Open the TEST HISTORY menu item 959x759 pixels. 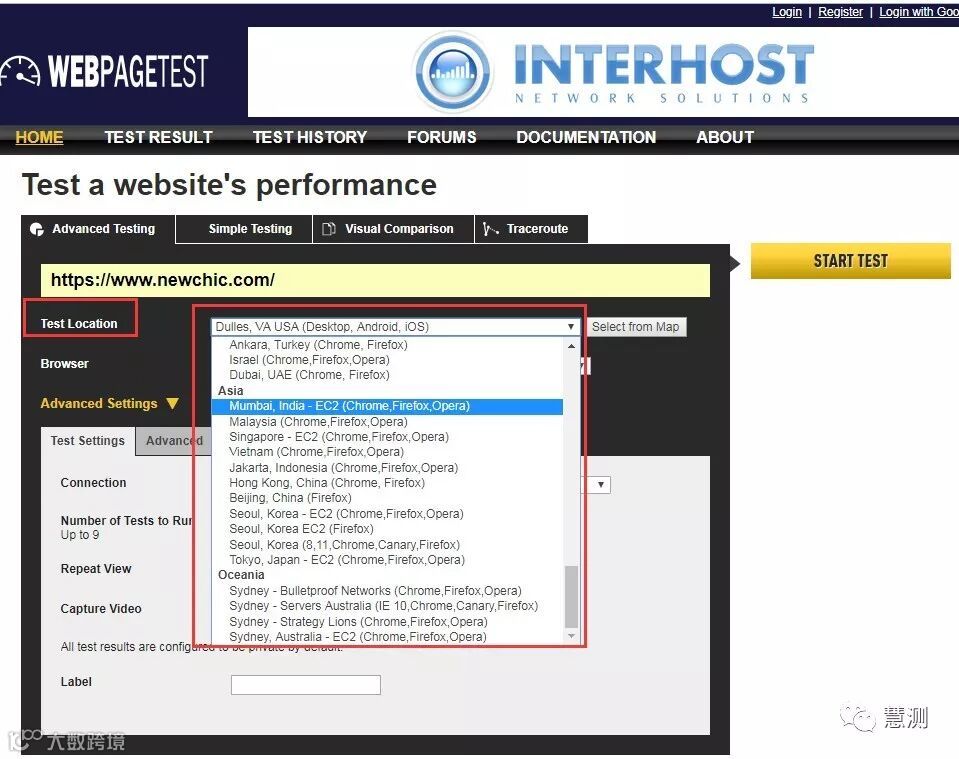pyautogui.click(x=310, y=137)
